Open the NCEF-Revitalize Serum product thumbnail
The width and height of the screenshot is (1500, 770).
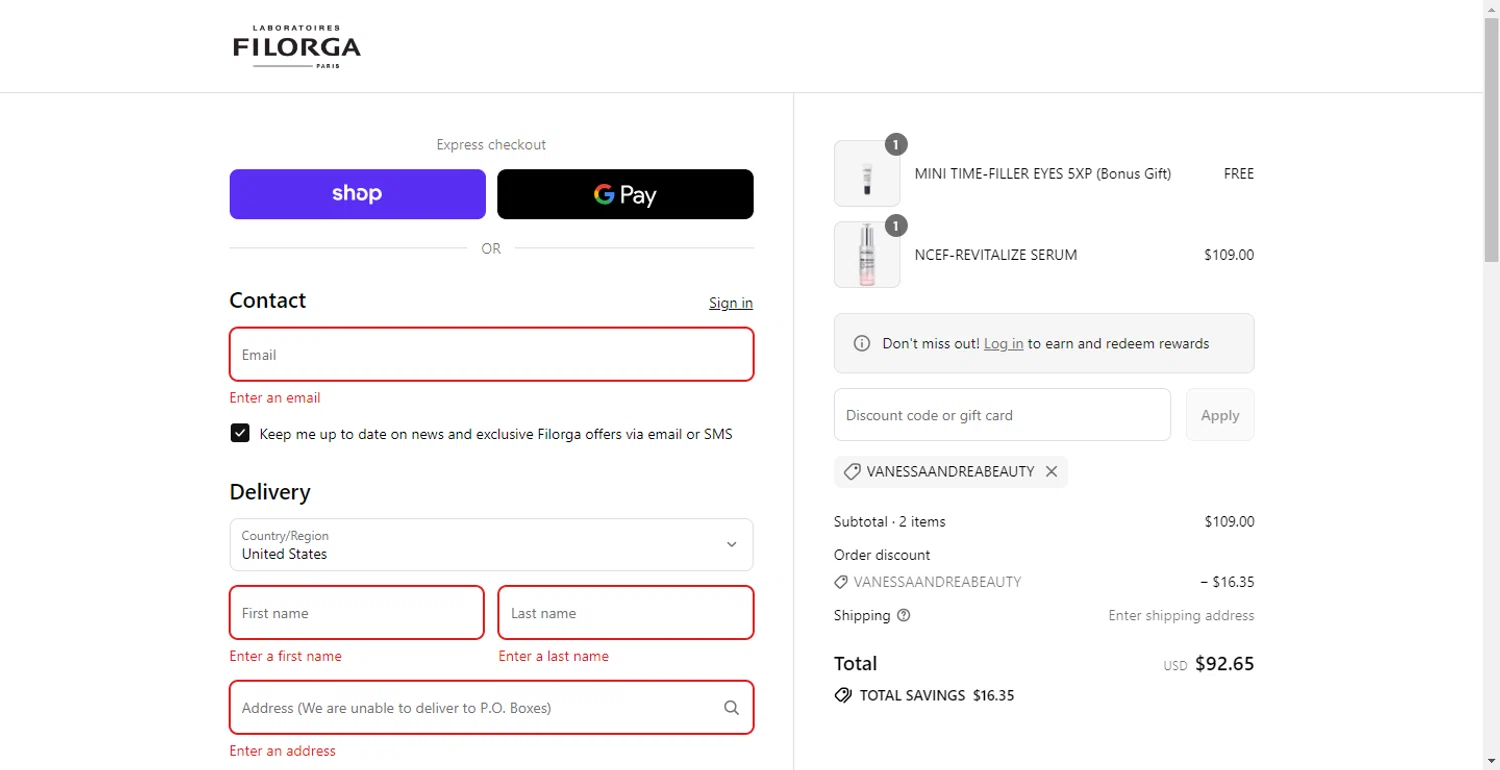coord(867,254)
